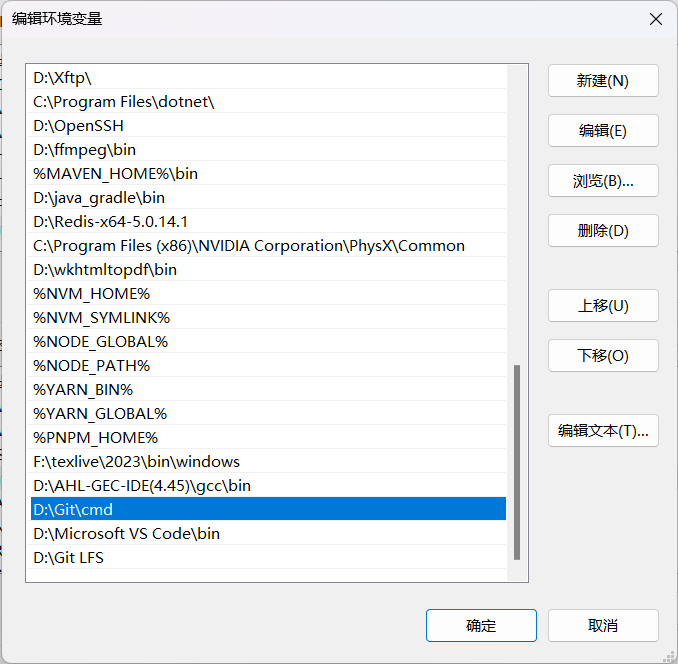
Task: Move entry down with 下移(O)
Action: coord(603,356)
